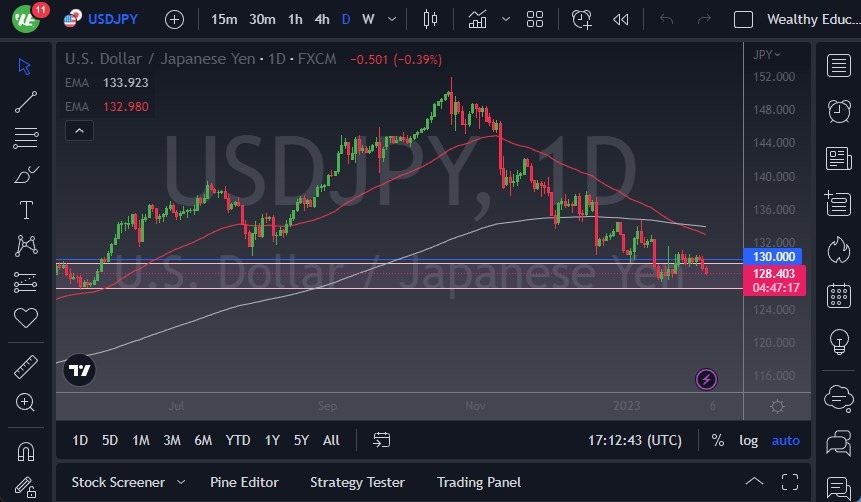Open the Measure ruler tool
Screen dimensions: 861x502
[26, 367]
